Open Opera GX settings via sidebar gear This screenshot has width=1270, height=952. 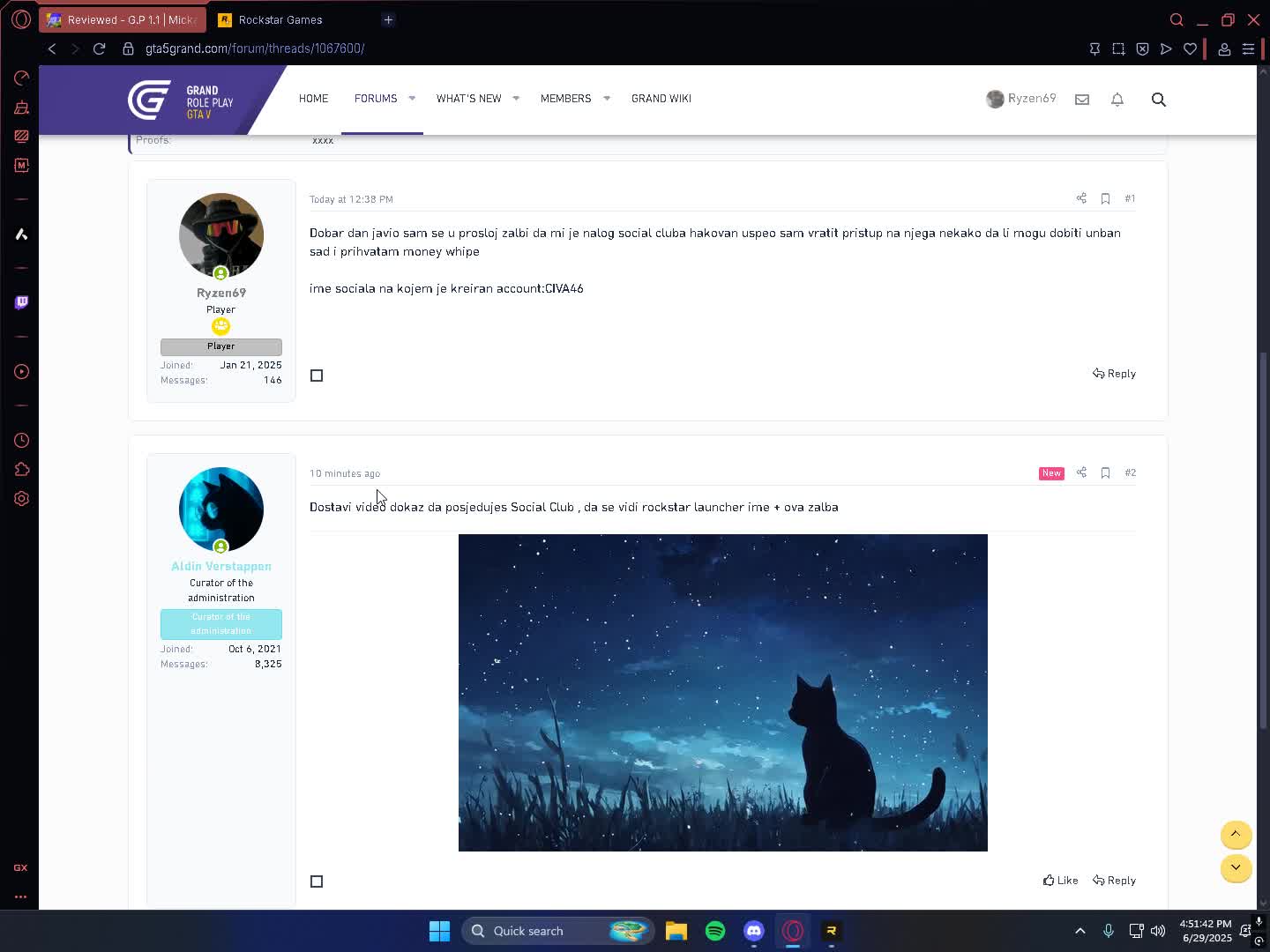coord(20,498)
